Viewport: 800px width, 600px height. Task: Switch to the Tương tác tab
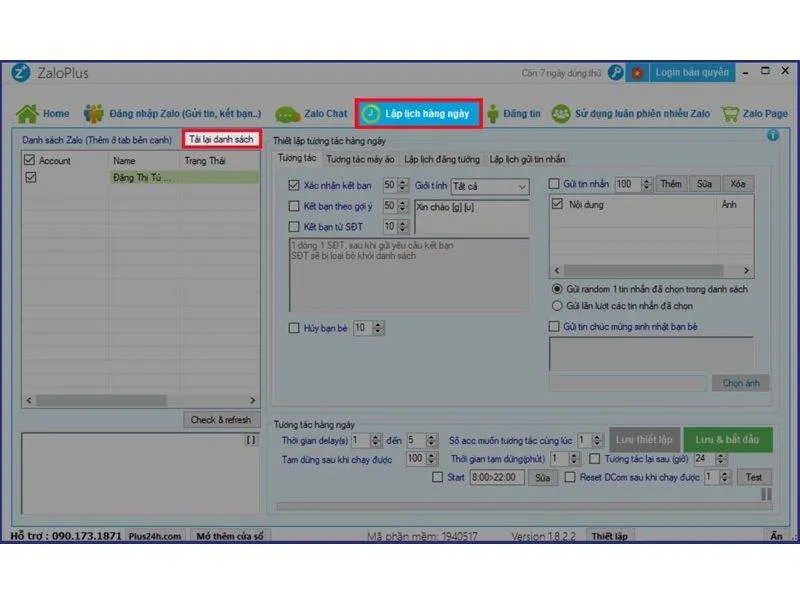[297, 158]
